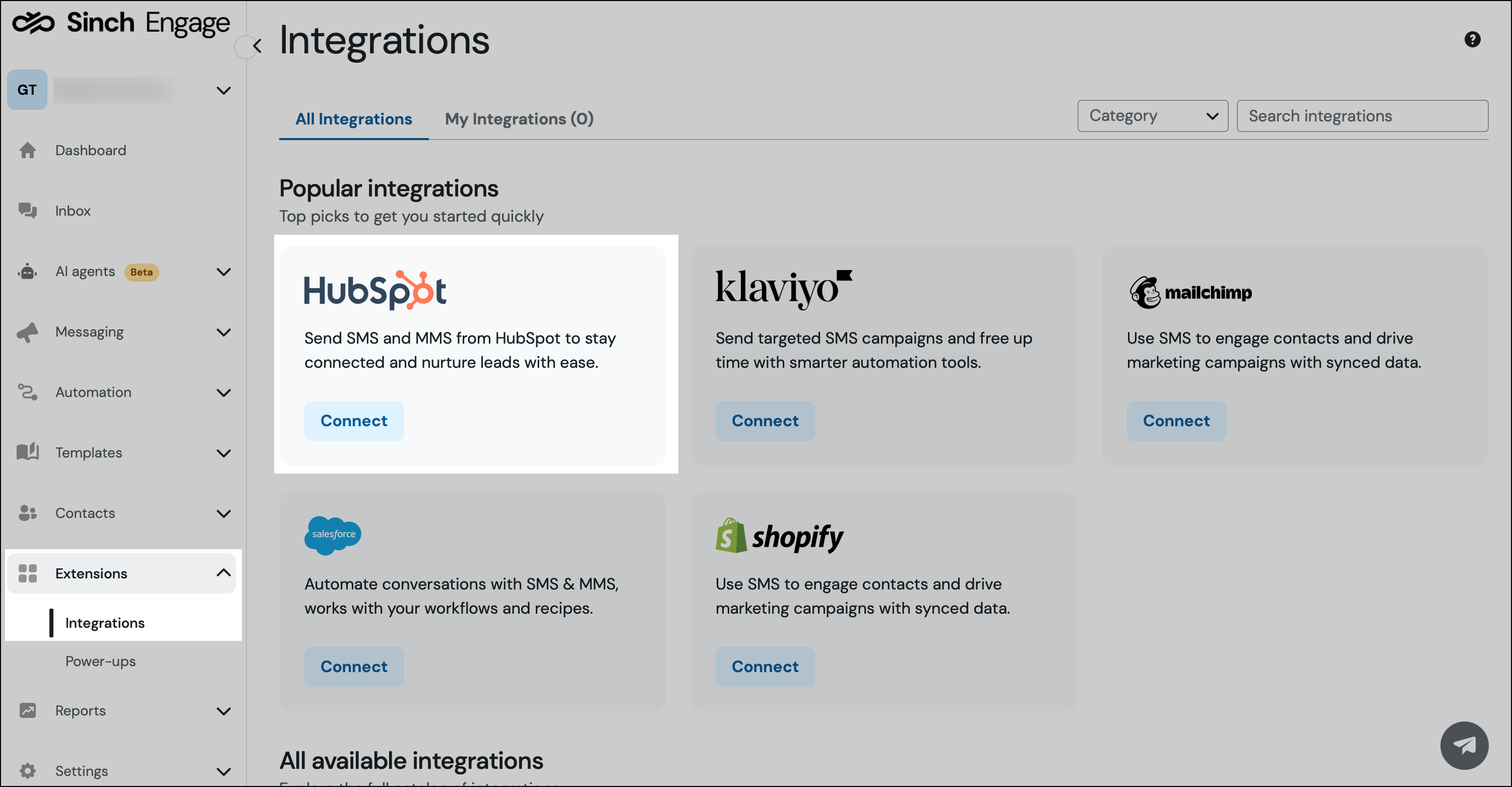The height and width of the screenshot is (787, 1512).
Task: Click the Settings gear icon
Action: [27, 770]
